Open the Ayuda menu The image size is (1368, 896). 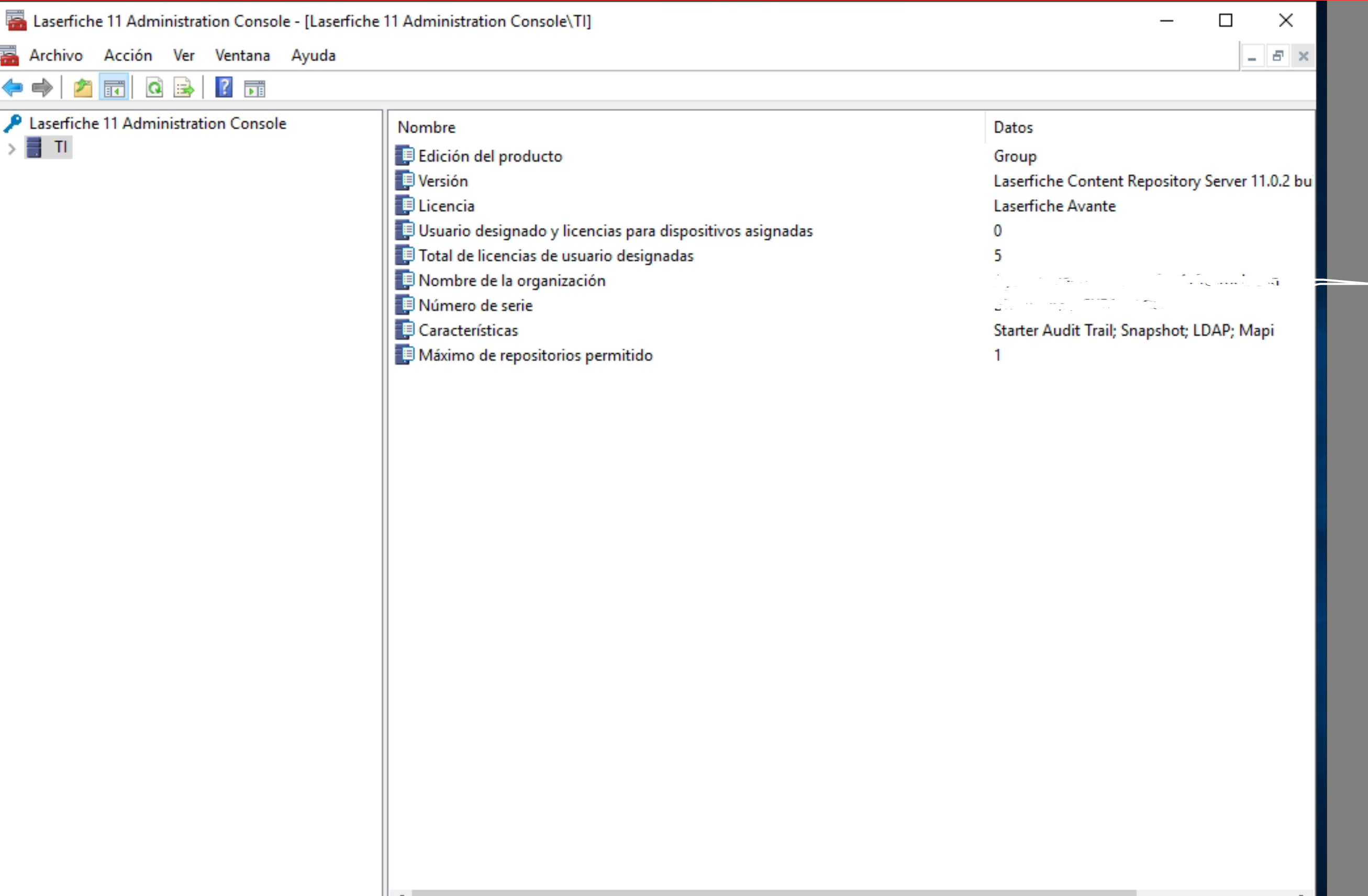point(313,55)
